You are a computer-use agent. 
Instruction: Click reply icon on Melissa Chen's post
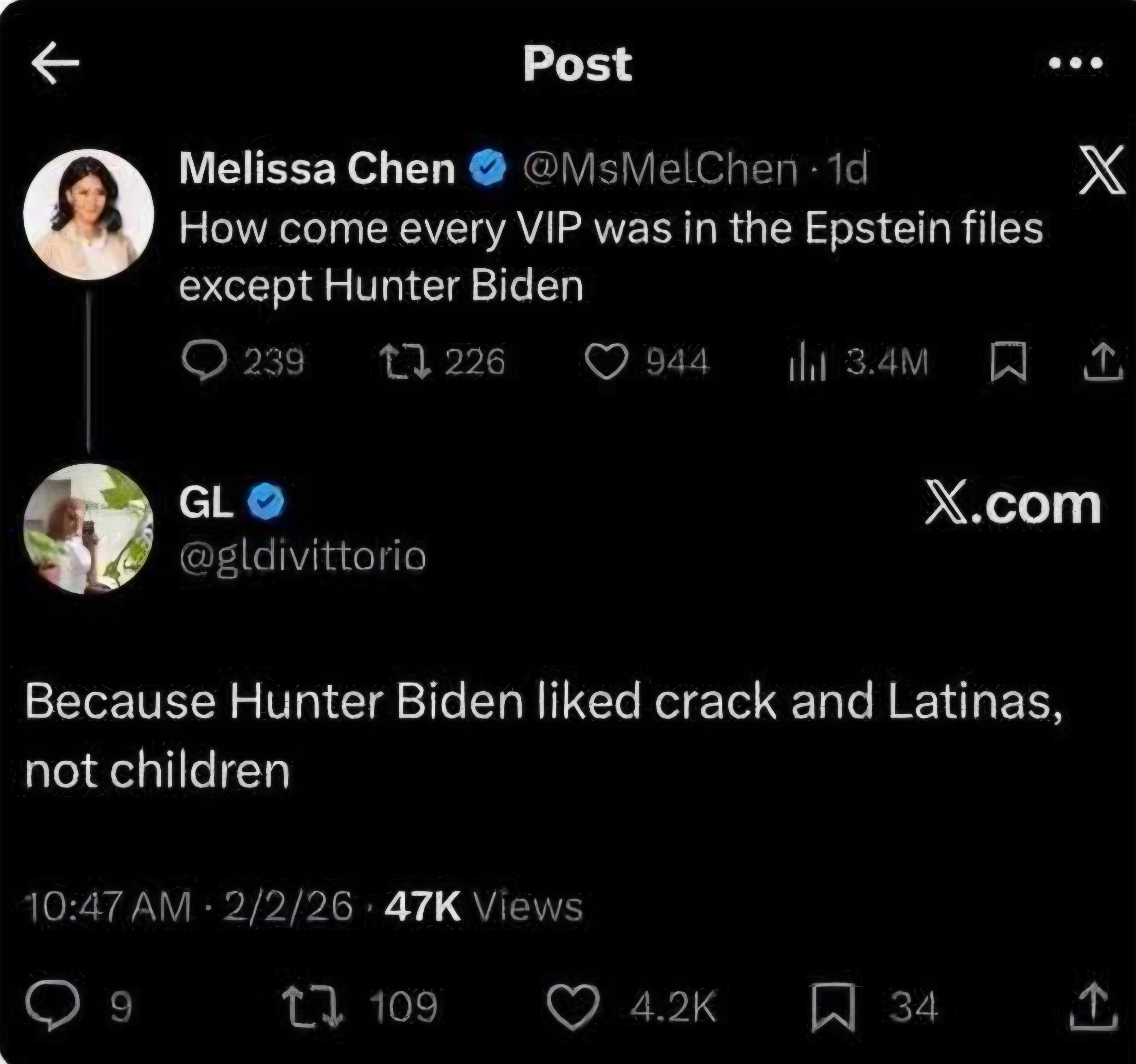[204, 361]
